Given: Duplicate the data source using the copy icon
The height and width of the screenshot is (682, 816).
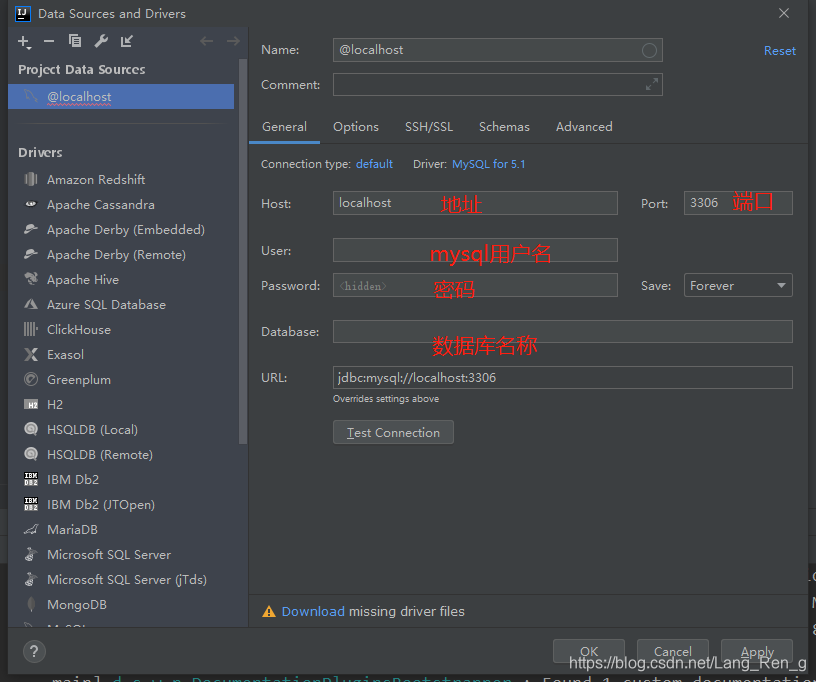Looking at the screenshot, I should (x=75, y=41).
